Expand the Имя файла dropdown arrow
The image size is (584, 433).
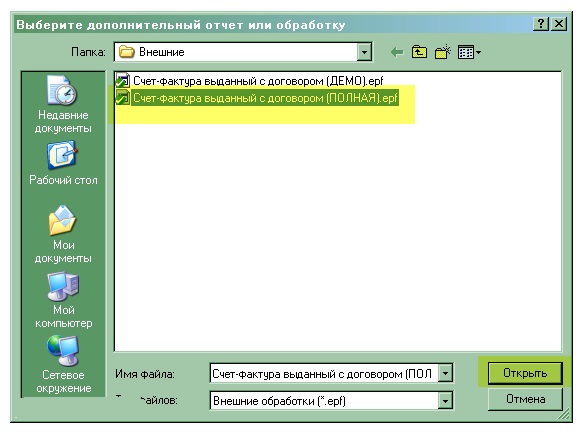pos(445,373)
